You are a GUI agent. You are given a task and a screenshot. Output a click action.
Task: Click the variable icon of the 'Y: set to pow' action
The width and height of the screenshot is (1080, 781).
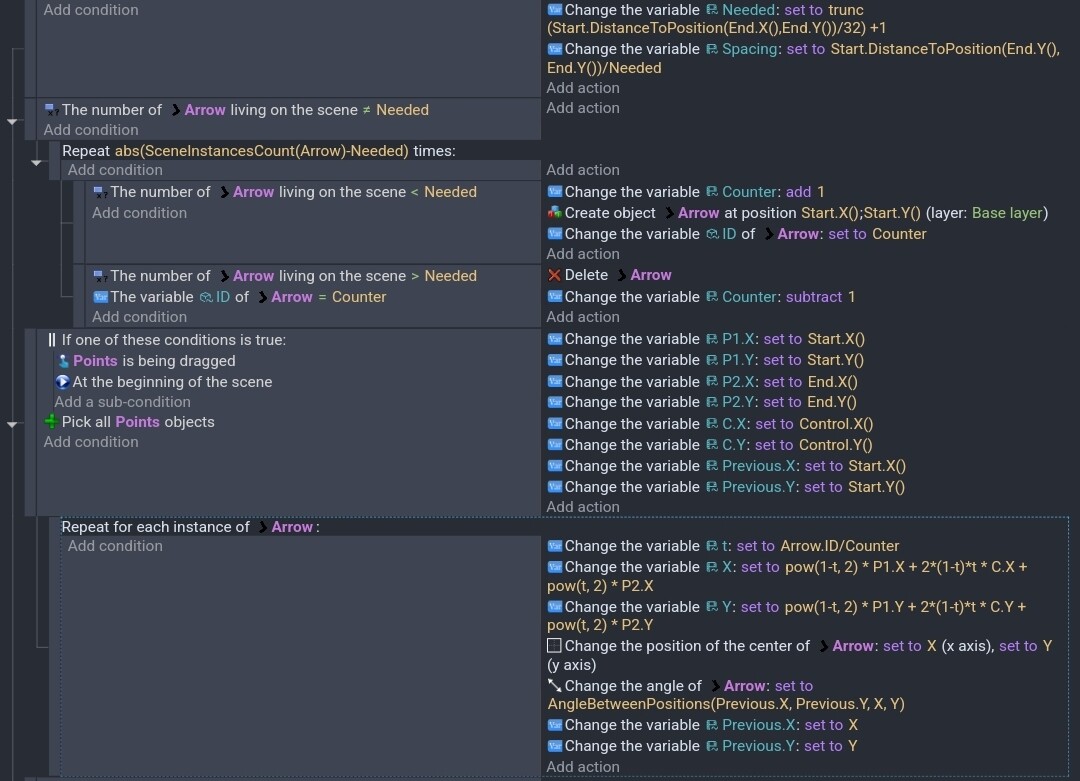tap(554, 607)
